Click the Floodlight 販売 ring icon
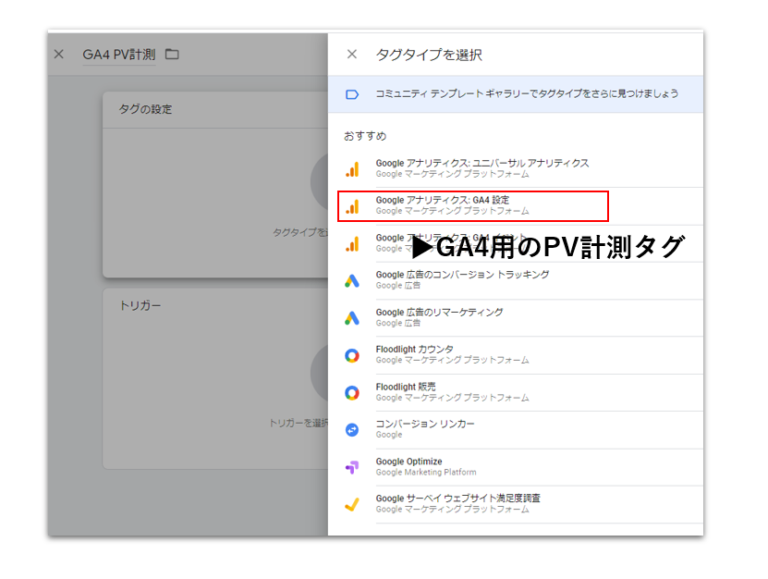The height and width of the screenshot is (579, 768). (x=352, y=392)
